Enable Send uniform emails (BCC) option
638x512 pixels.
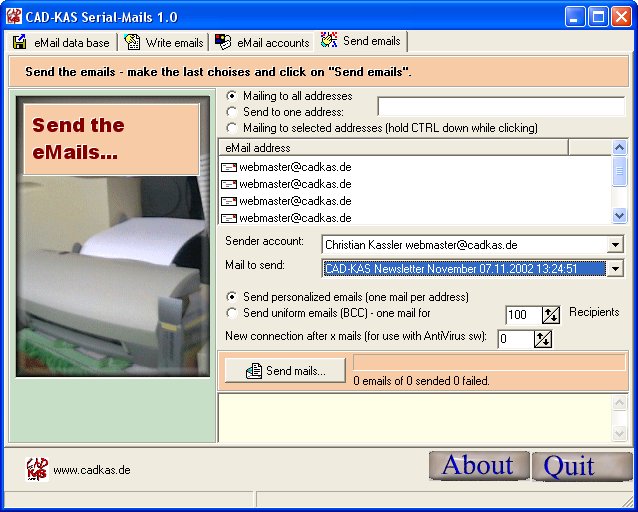(232, 313)
